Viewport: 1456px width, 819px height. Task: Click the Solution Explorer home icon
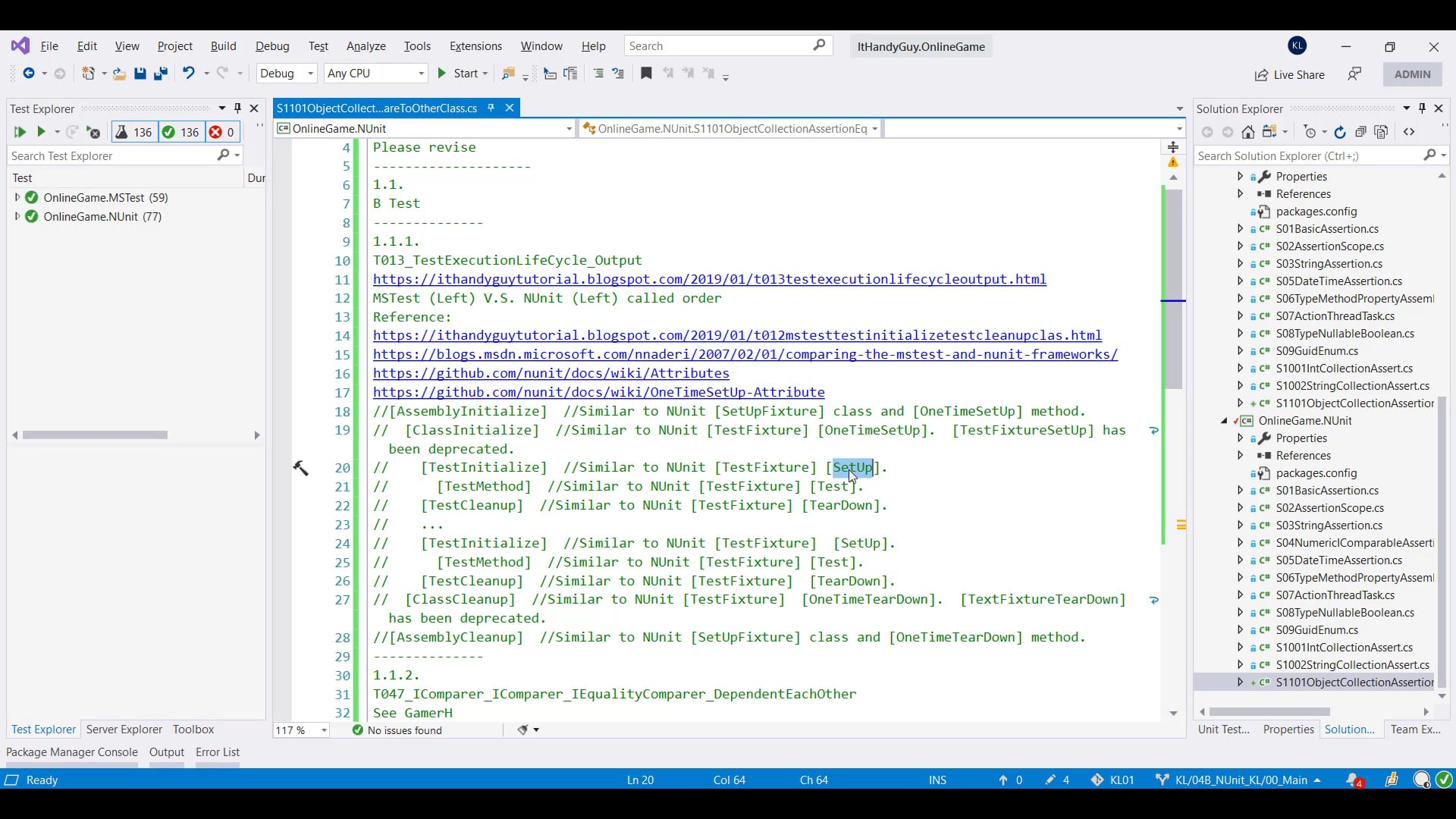pyautogui.click(x=1248, y=132)
